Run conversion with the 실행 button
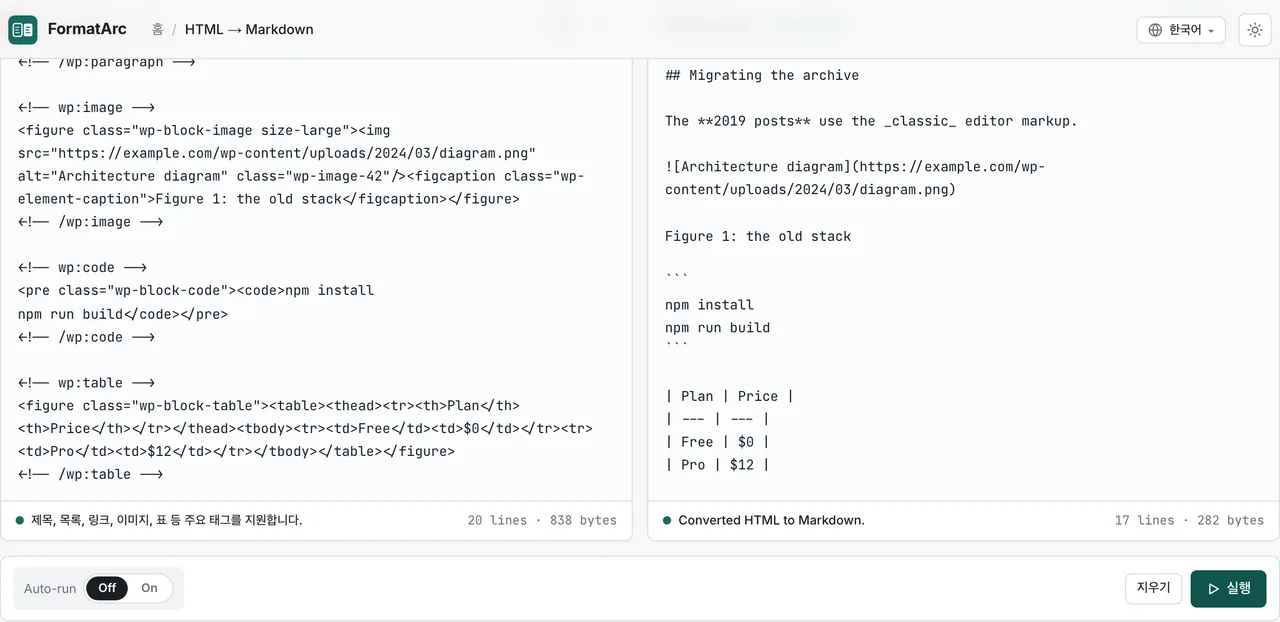The image size is (1280, 622). pyautogui.click(x=1229, y=588)
